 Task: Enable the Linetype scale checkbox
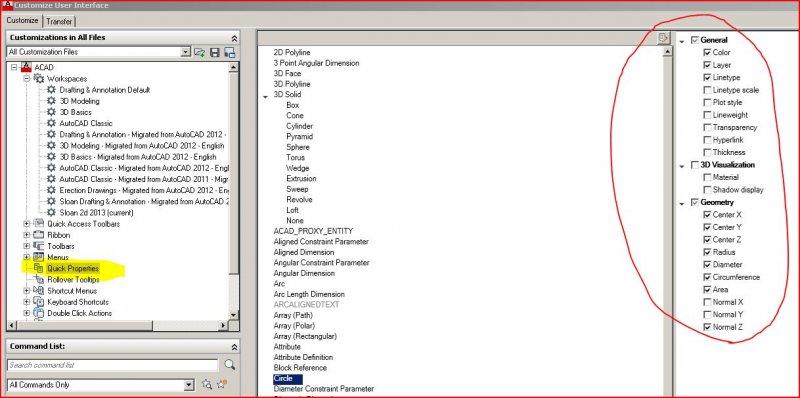point(707,90)
